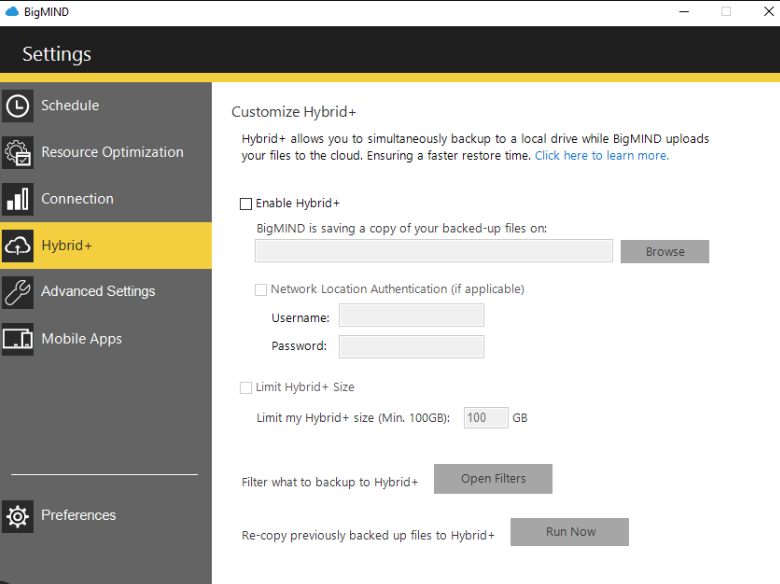Click the Open Filters button
The height and width of the screenshot is (584, 780).
493,479
